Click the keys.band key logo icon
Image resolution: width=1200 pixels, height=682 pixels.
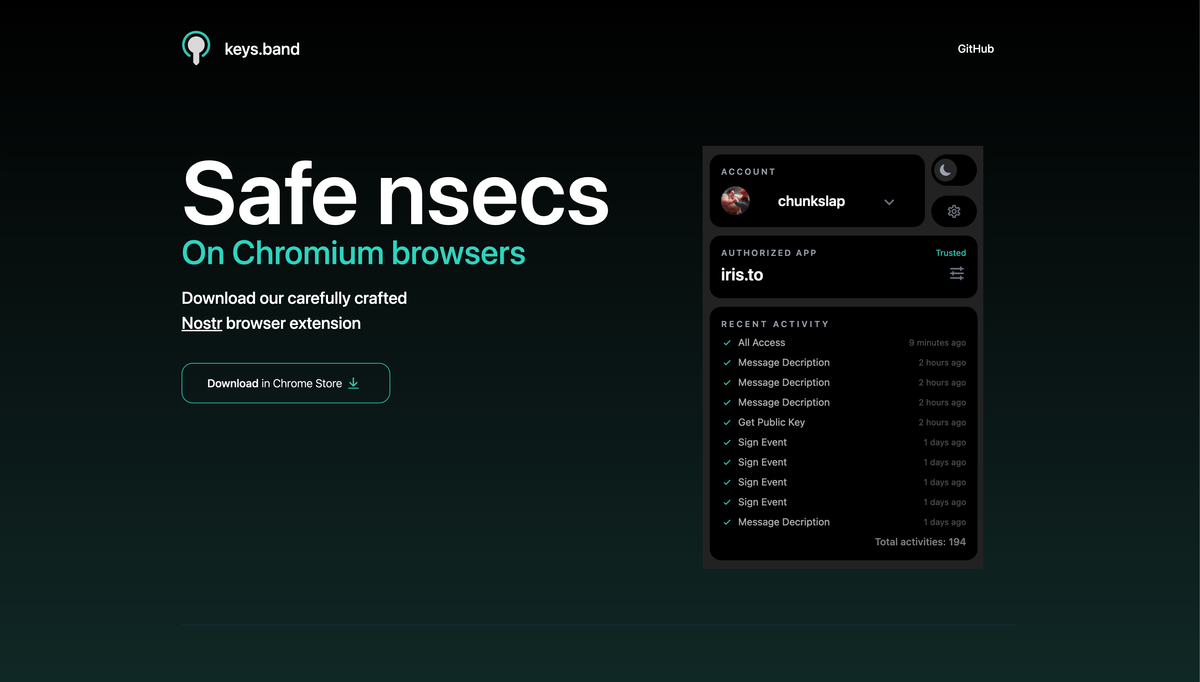[x=196, y=47]
